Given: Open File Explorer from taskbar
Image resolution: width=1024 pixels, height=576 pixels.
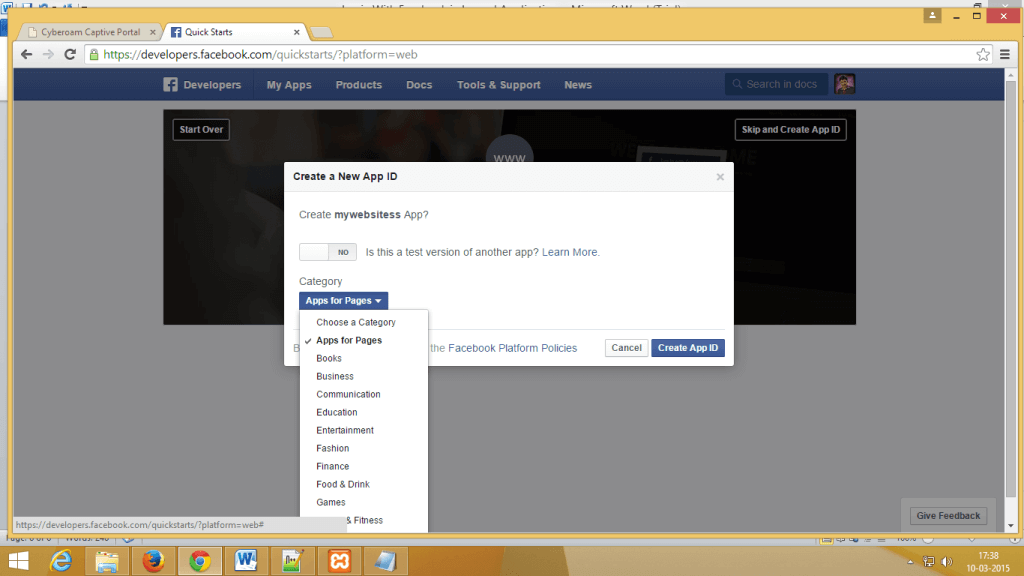Looking at the screenshot, I should [x=107, y=561].
